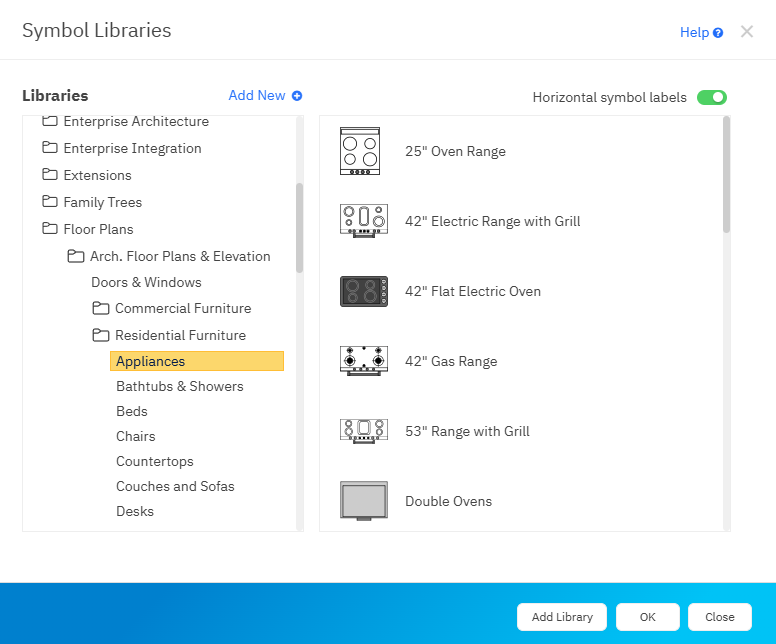Click the plus icon beside Add New
This screenshot has width=776, height=644.
[x=297, y=96]
